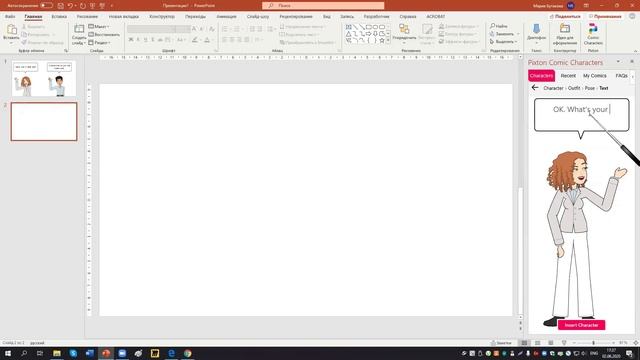Click the Find (Найти) button

click(499, 26)
